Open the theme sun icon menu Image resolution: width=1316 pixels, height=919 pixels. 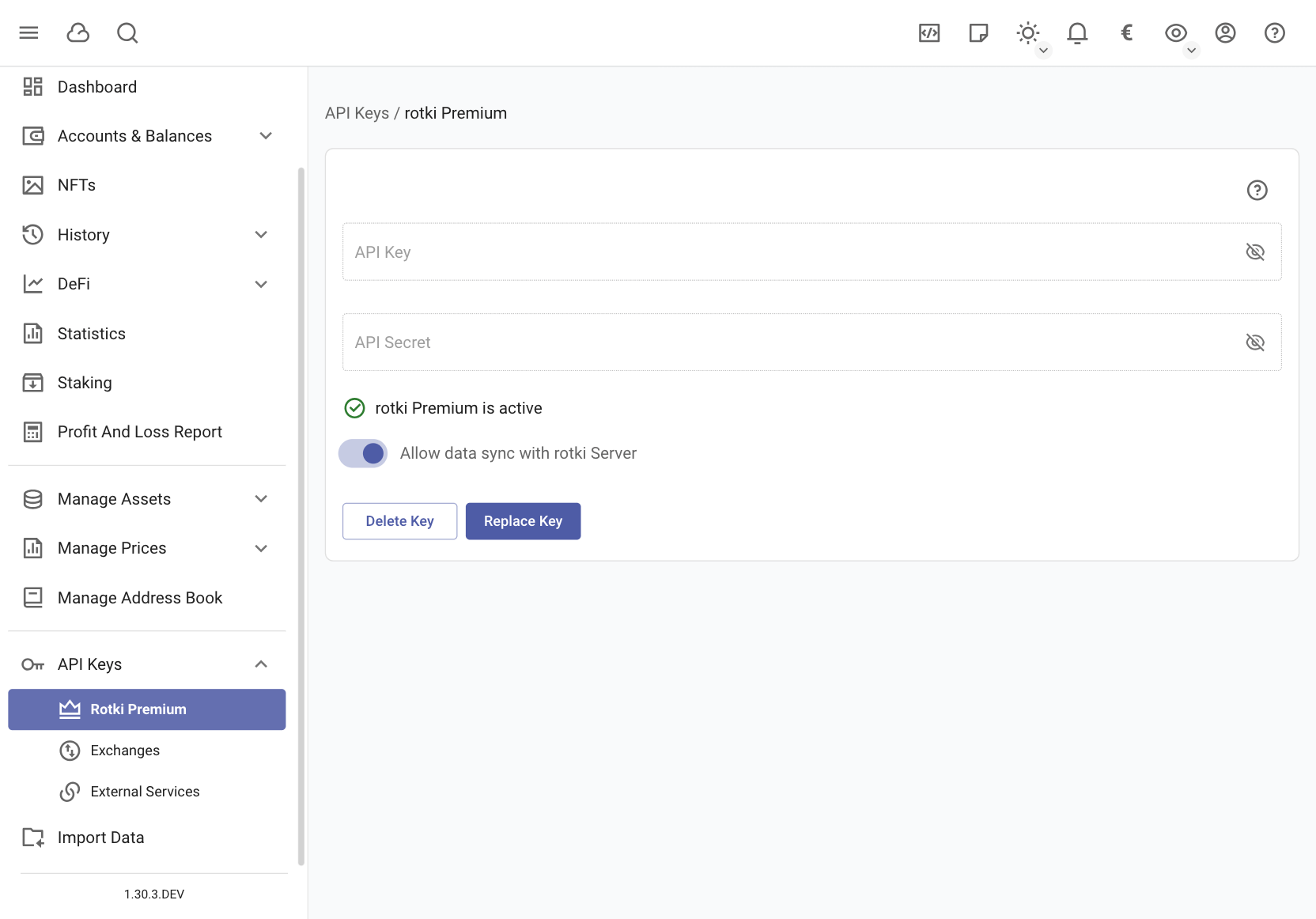point(1028,32)
